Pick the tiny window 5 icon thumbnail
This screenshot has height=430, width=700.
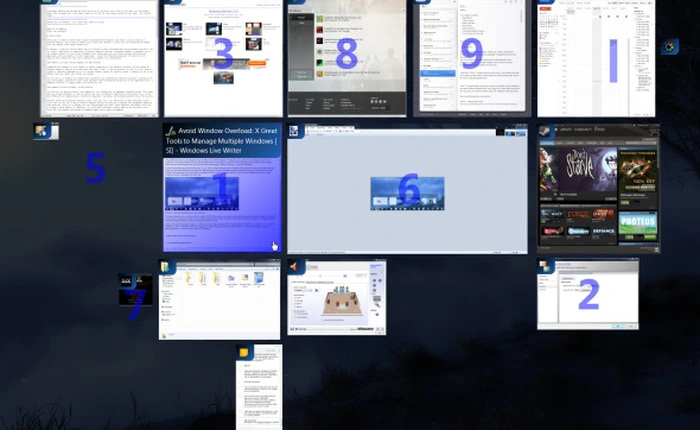[x=46, y=131]
